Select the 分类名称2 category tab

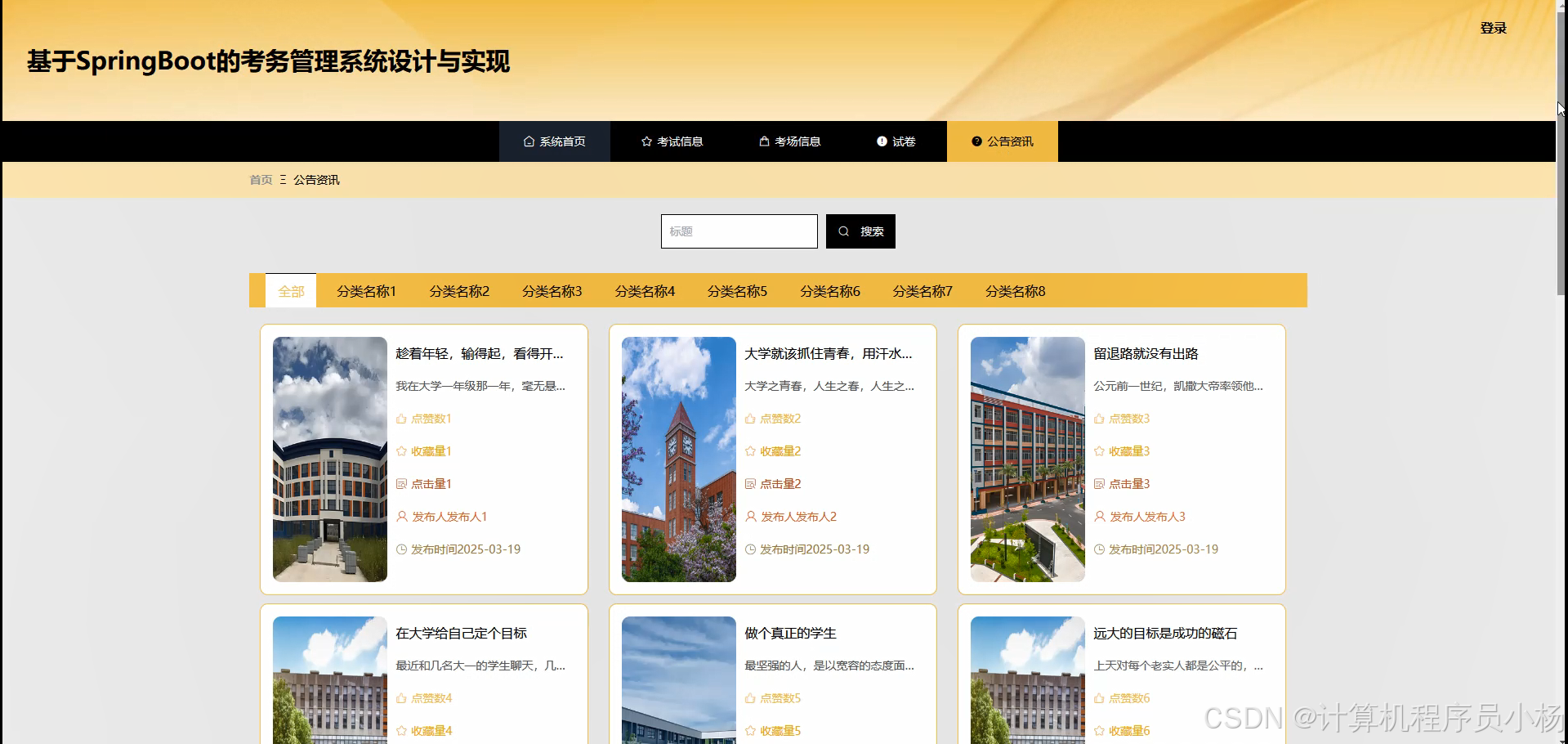tap(459, 291)
